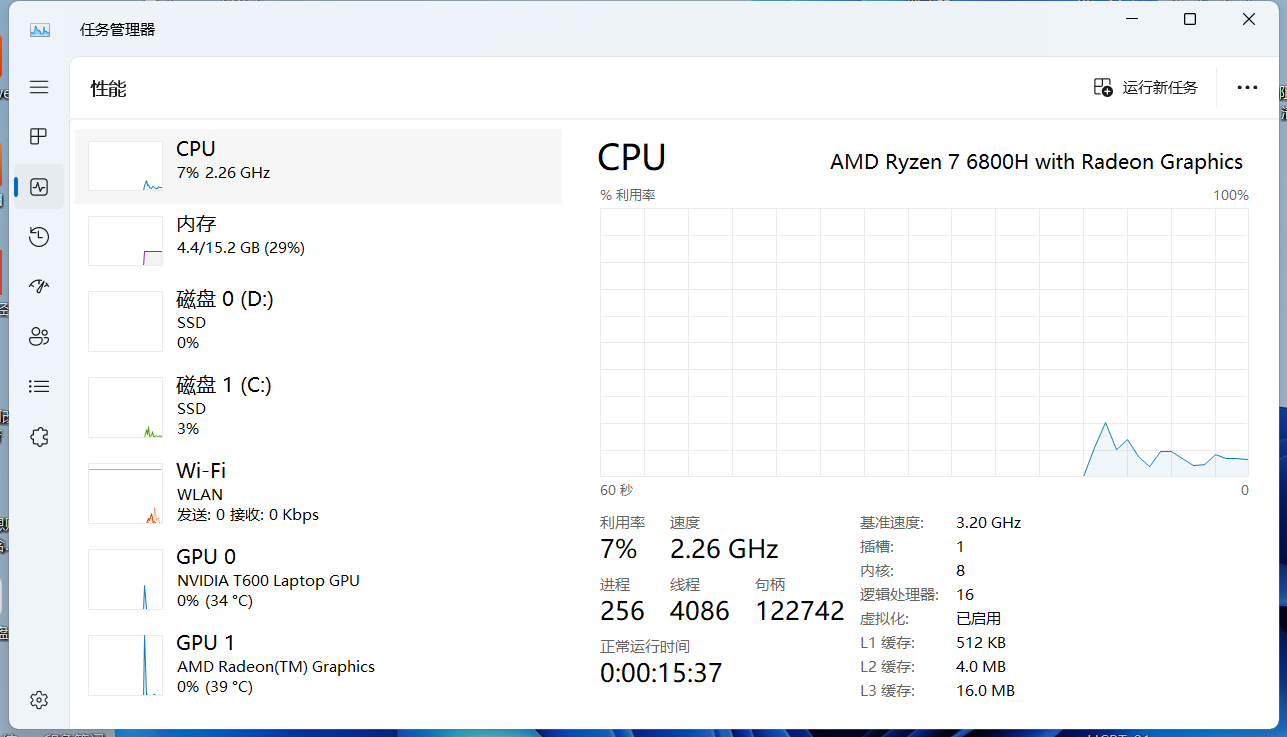Select the CPU performance entry
1287x737 pixels.
click(318, 166)
